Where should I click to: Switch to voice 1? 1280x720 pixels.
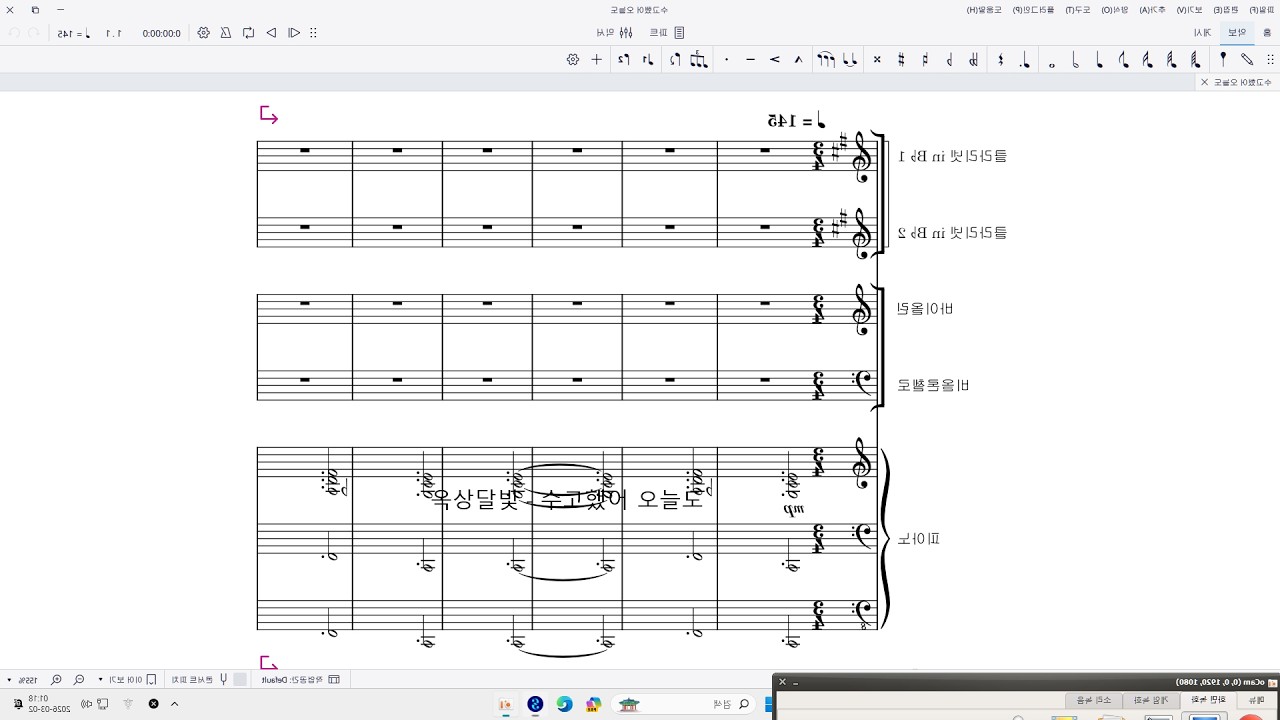point(648,60)
